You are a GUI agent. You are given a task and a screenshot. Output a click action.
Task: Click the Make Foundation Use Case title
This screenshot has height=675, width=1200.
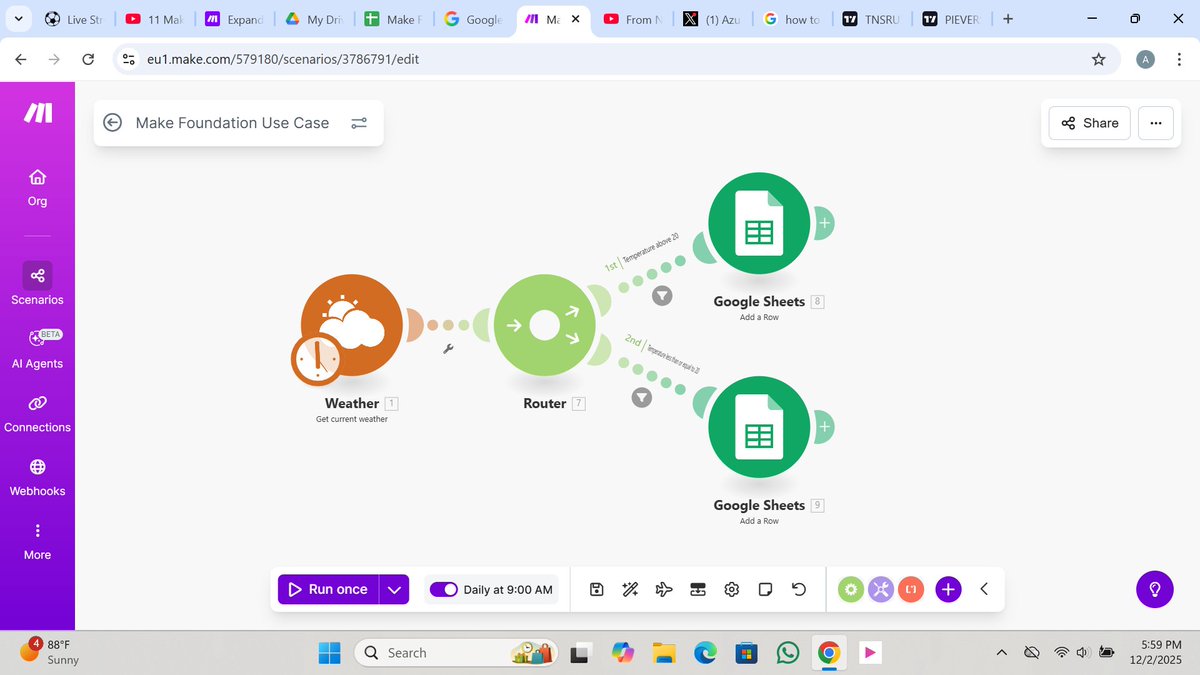click(x=232, y=123)
